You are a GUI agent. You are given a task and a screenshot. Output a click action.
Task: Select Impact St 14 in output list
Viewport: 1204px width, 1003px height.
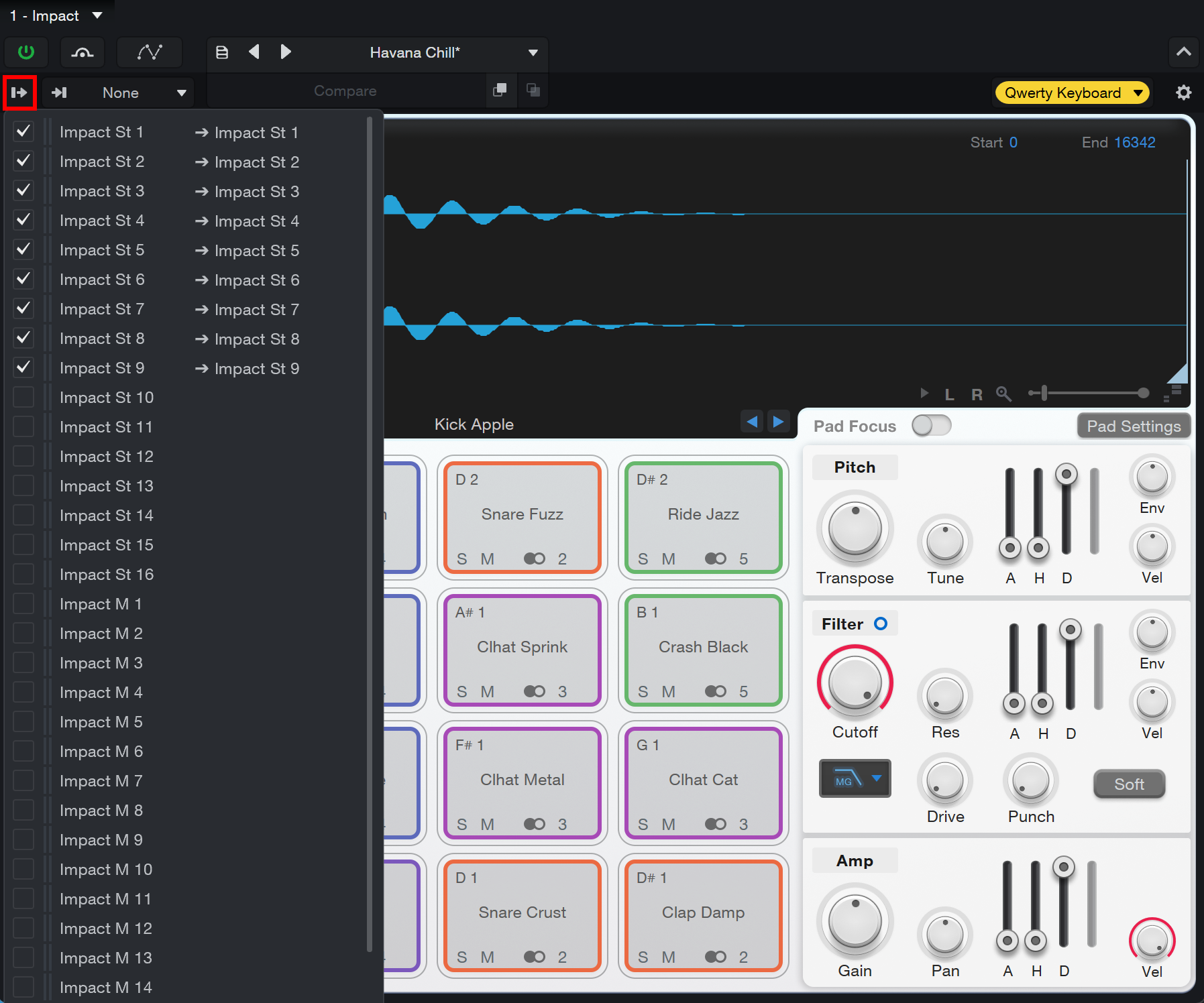(x=107, y=516)
